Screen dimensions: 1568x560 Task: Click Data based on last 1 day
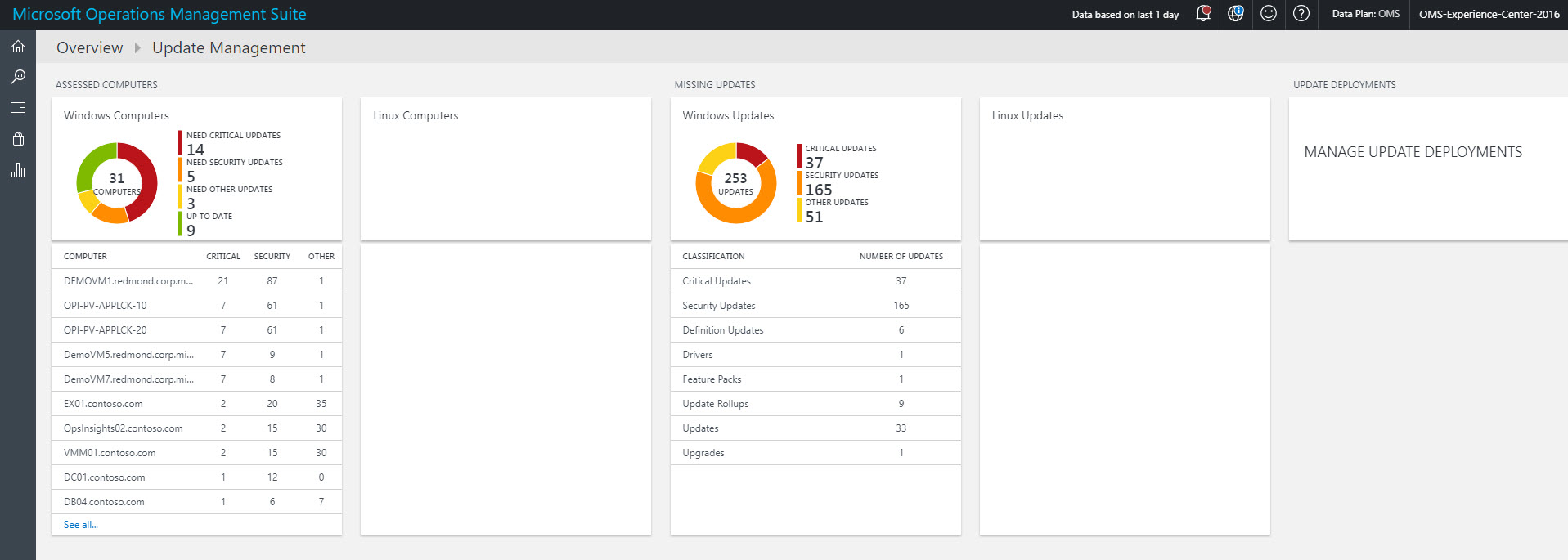point(1125,15)
